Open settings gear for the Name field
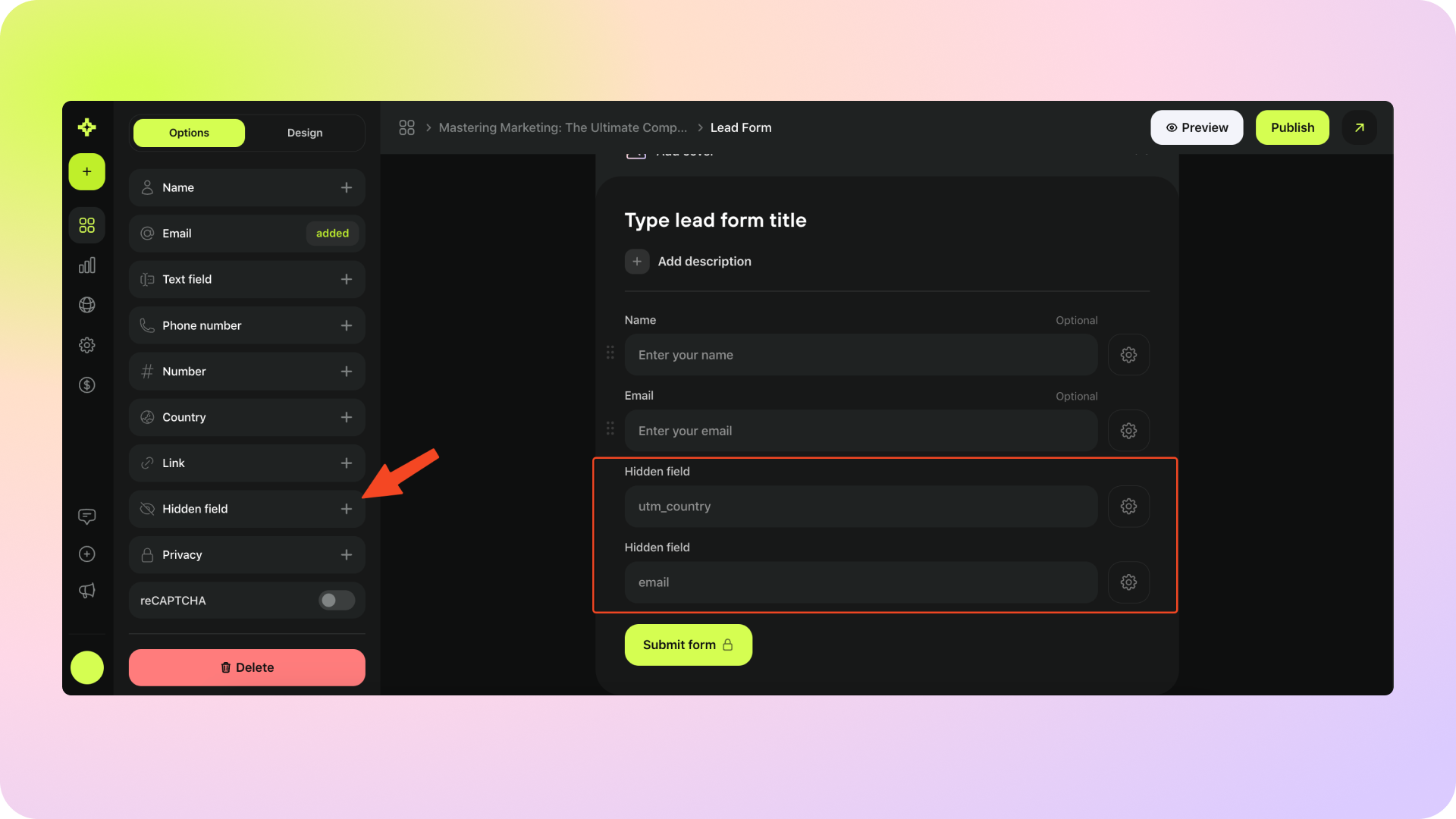Screen dimensions: 1456x819 click(x=1128, y=355)
